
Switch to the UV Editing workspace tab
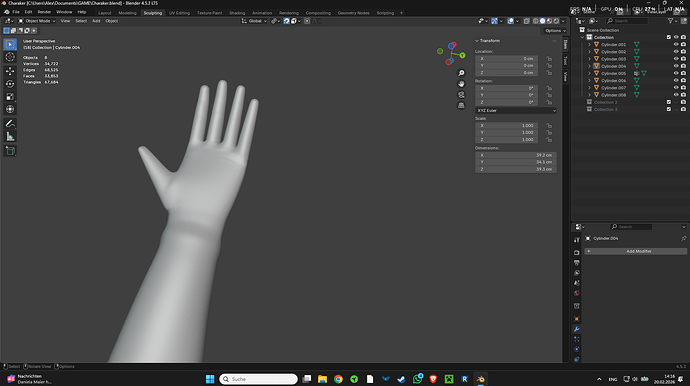[x=179, y=13]
